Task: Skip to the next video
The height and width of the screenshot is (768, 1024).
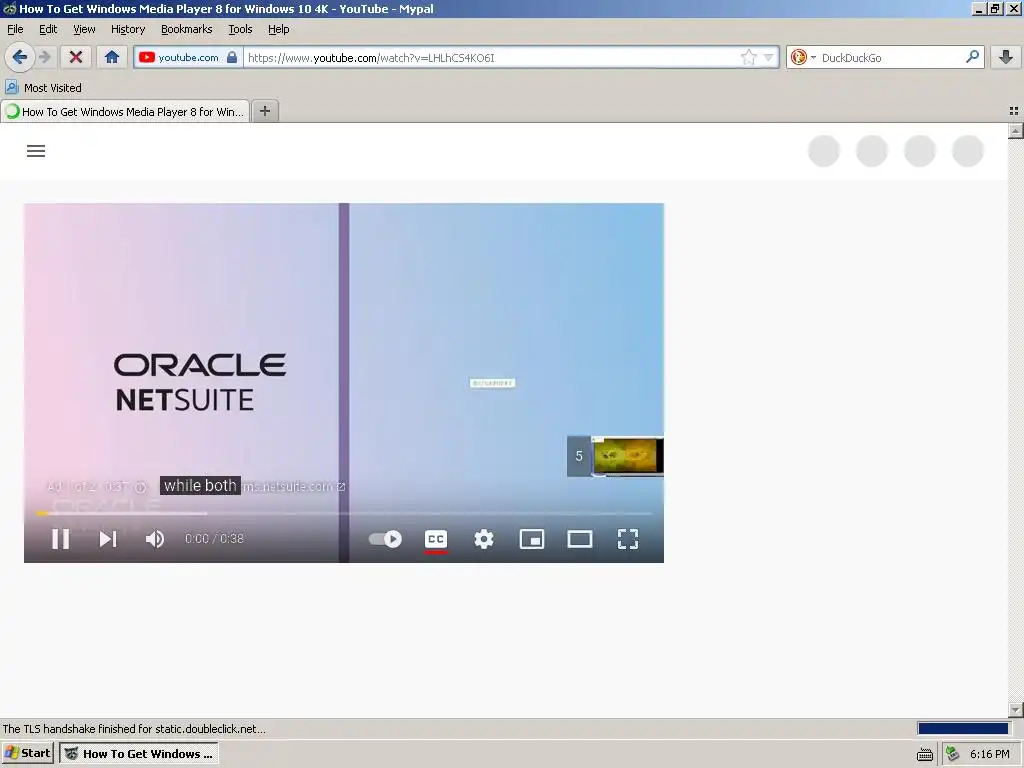Action: coord(108,539)
